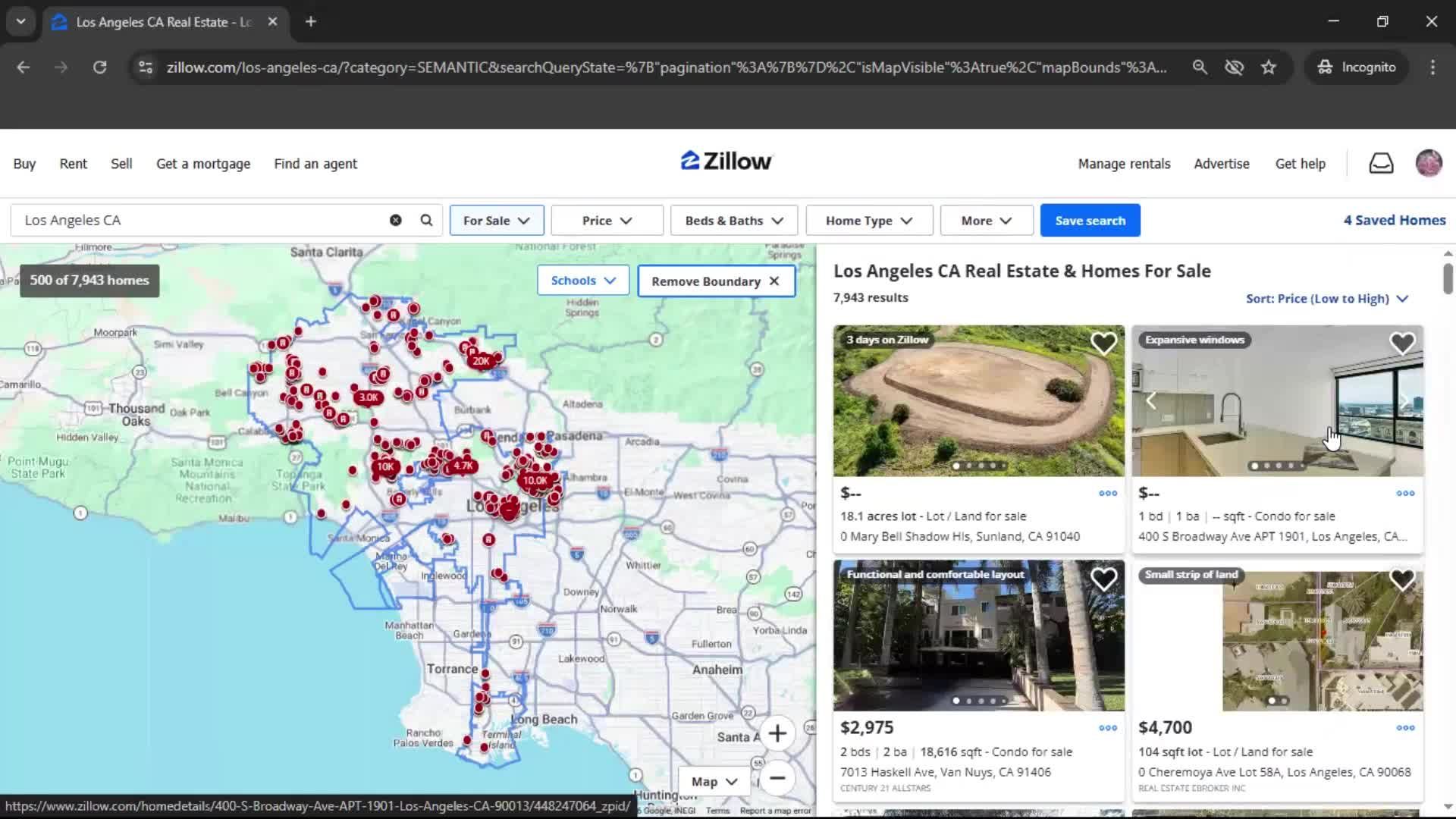This screenshot has width=1456, height=819.
Task: Heart the $2,975 condo listing
Action: tap(1104, 579)
